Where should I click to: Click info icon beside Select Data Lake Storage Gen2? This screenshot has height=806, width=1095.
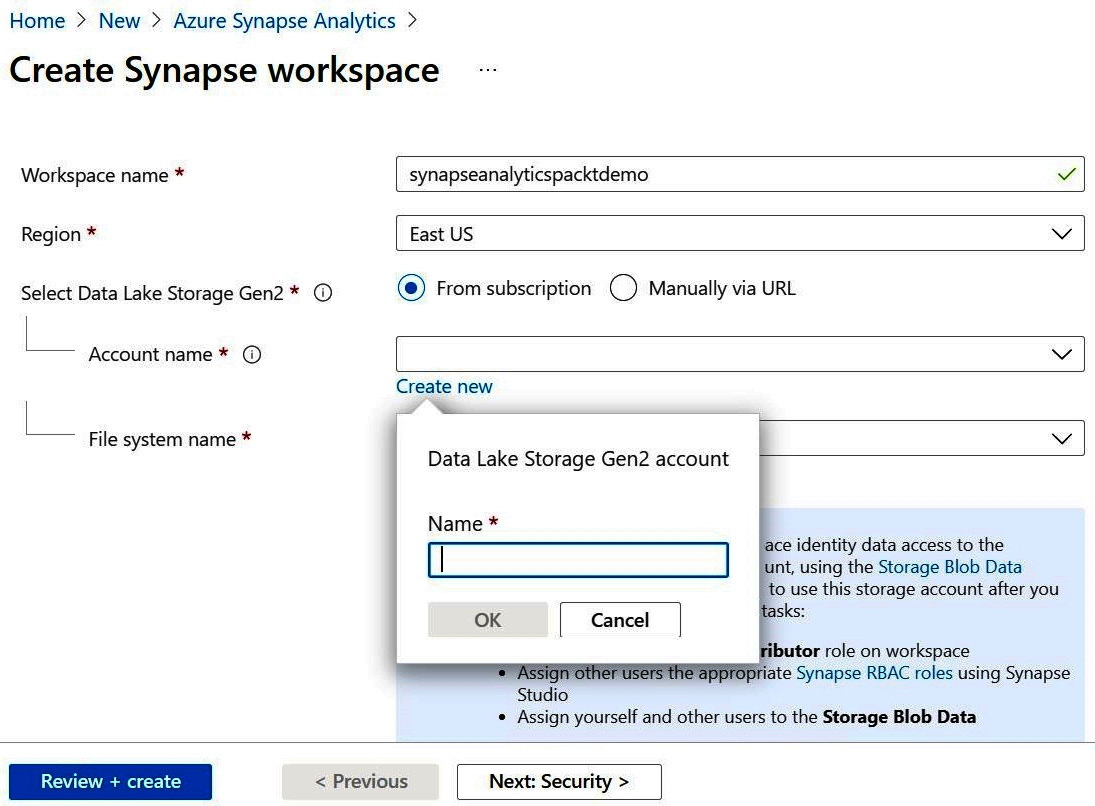(323, 293)
